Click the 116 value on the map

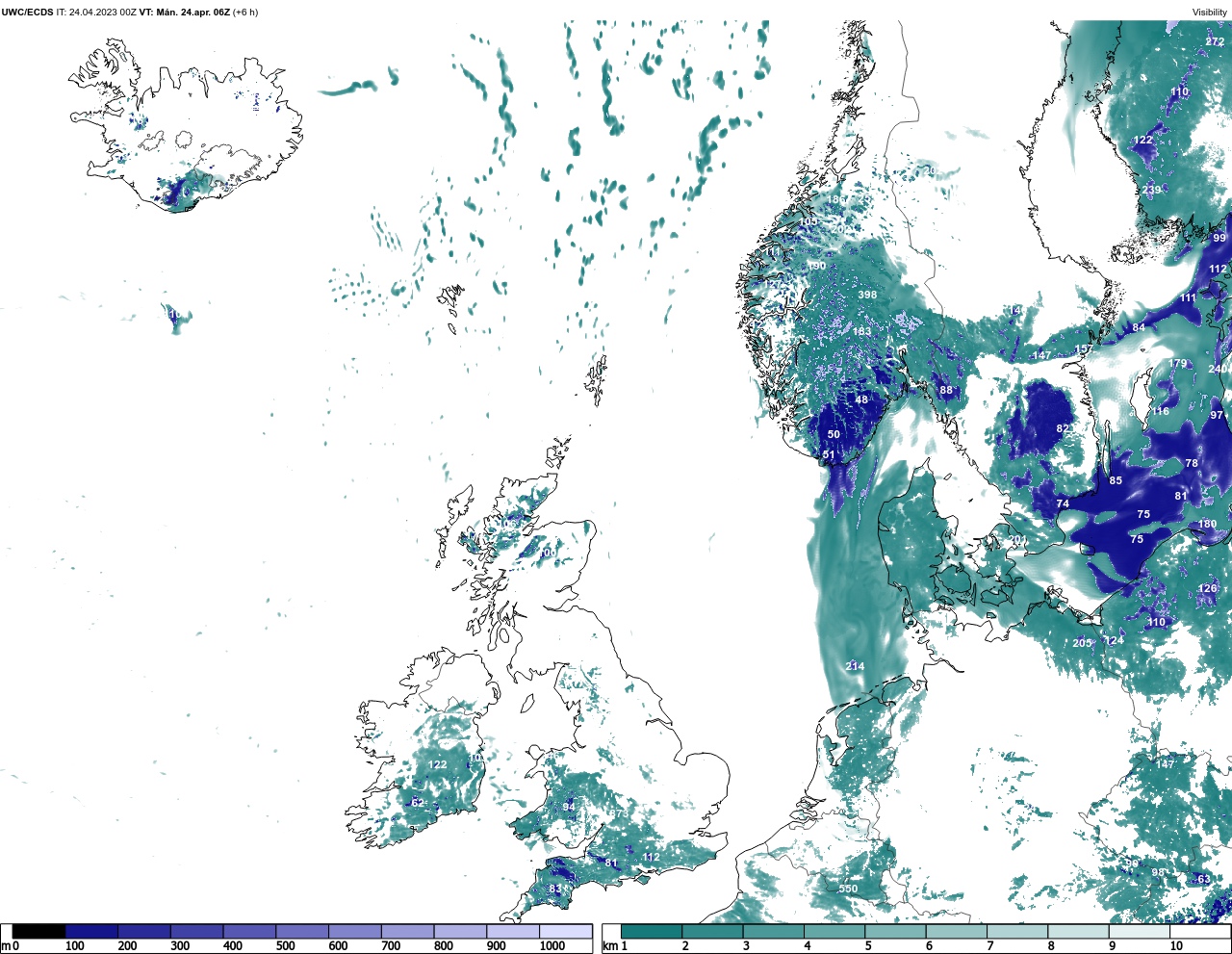[1161, 411]
